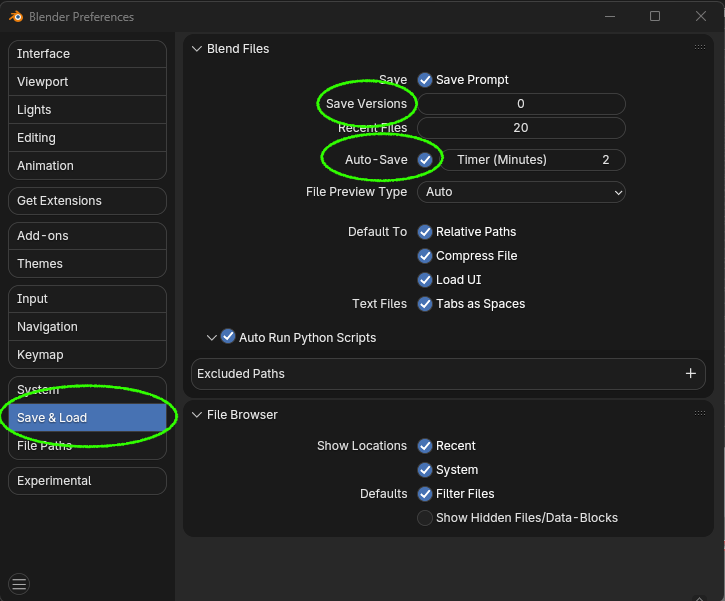The width and height of the screenshot is (725, 601).
Task: Click the Save Versions label
Action: click(366, 104)
